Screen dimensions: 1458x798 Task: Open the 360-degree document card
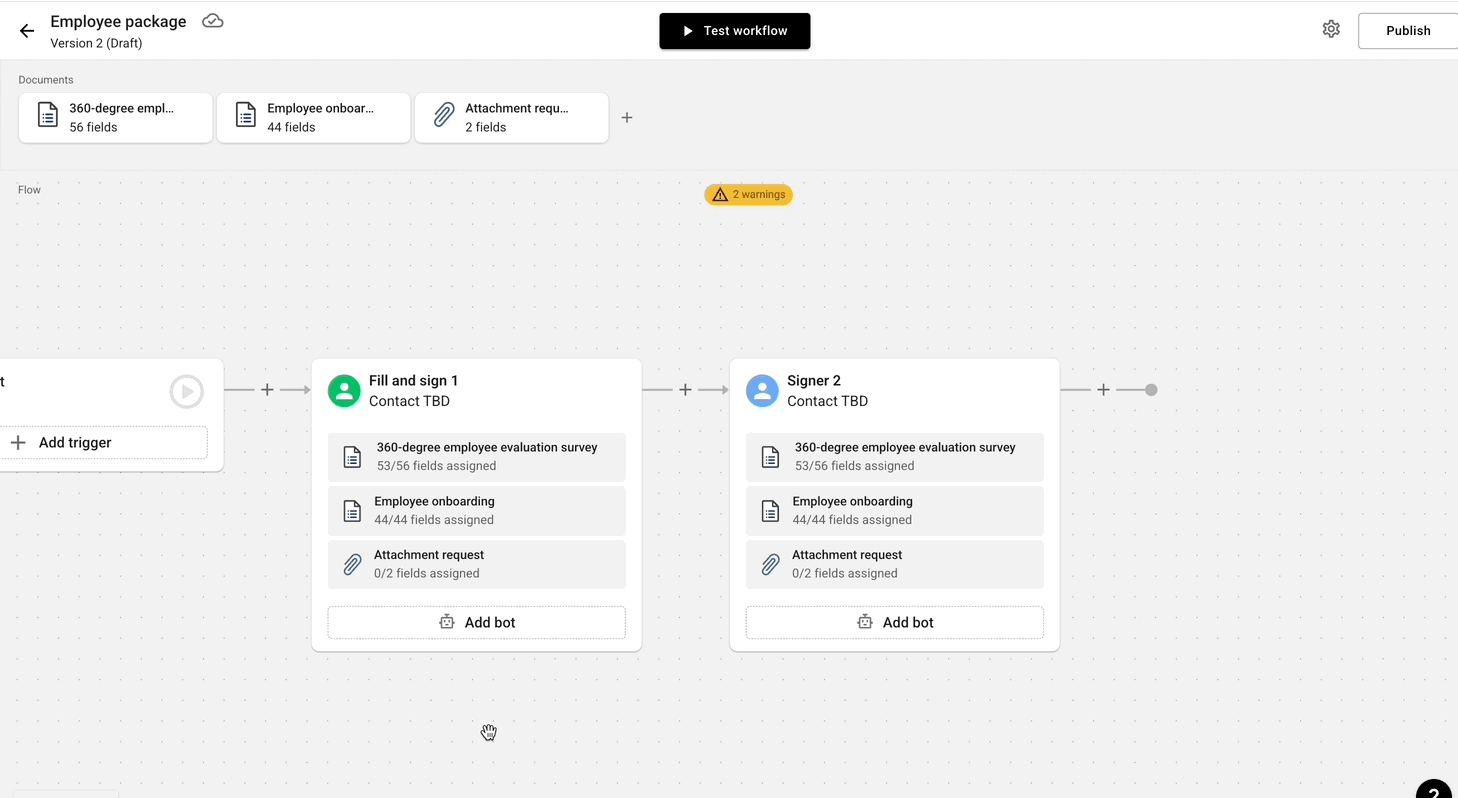116,118
